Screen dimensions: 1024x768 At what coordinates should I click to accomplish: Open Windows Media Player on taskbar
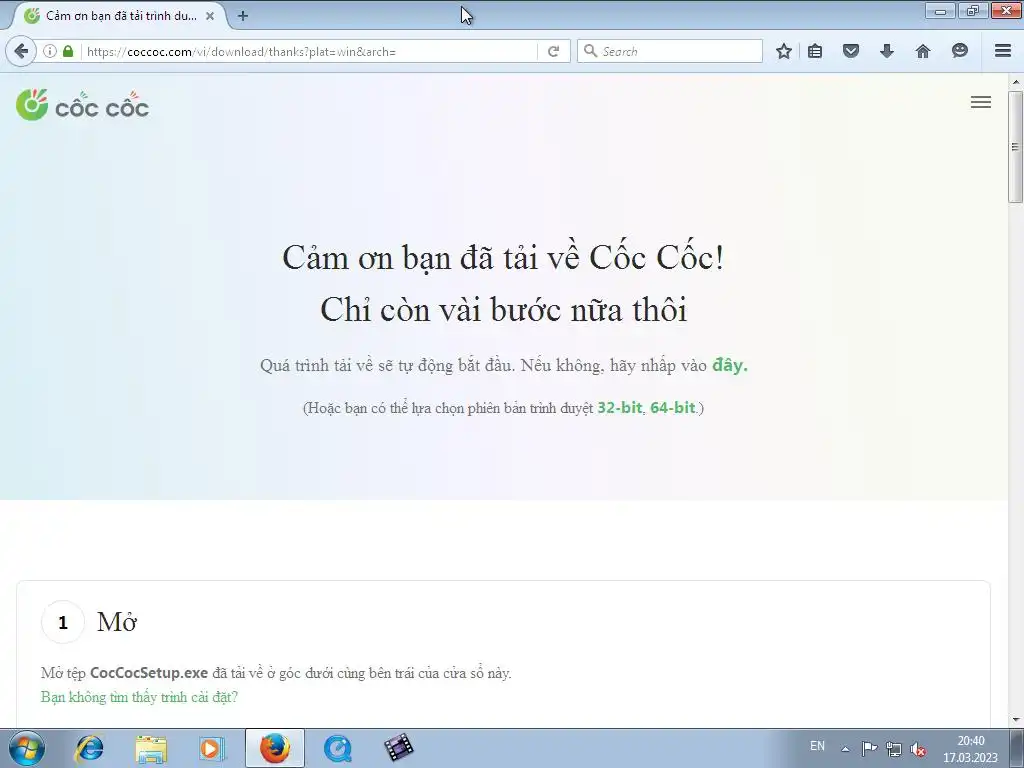[212, 748]
